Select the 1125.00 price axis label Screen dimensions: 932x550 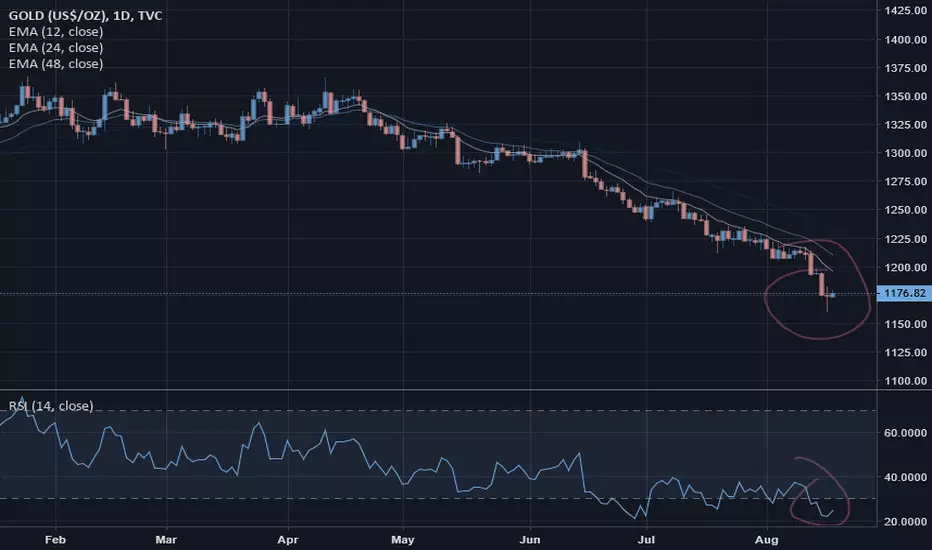tap(905, 352)
